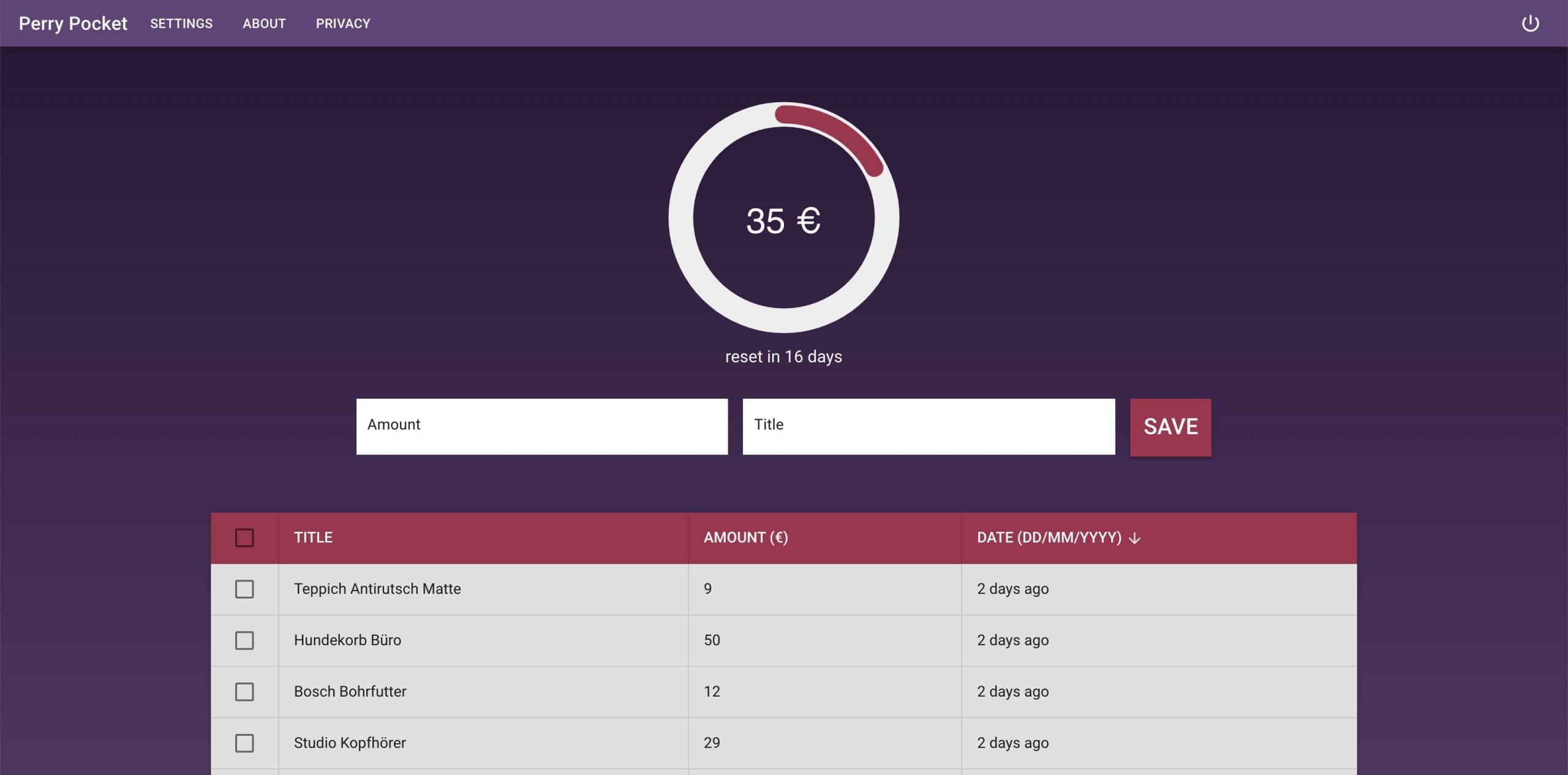Viewport: 1568px width, 775px height.
Task: Select the Hundekorb Büro checkbox
Action: click(244, 641)
